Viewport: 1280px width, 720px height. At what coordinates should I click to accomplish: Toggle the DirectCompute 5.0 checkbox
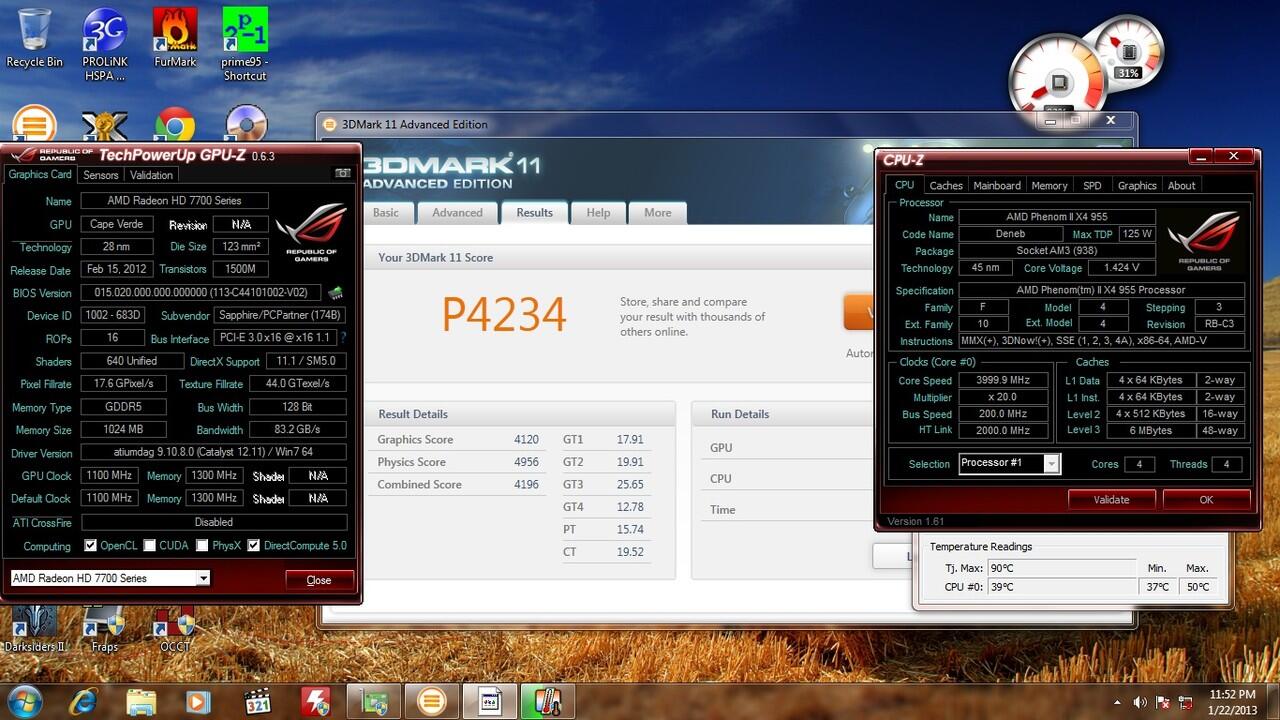[x=254, y=546]
